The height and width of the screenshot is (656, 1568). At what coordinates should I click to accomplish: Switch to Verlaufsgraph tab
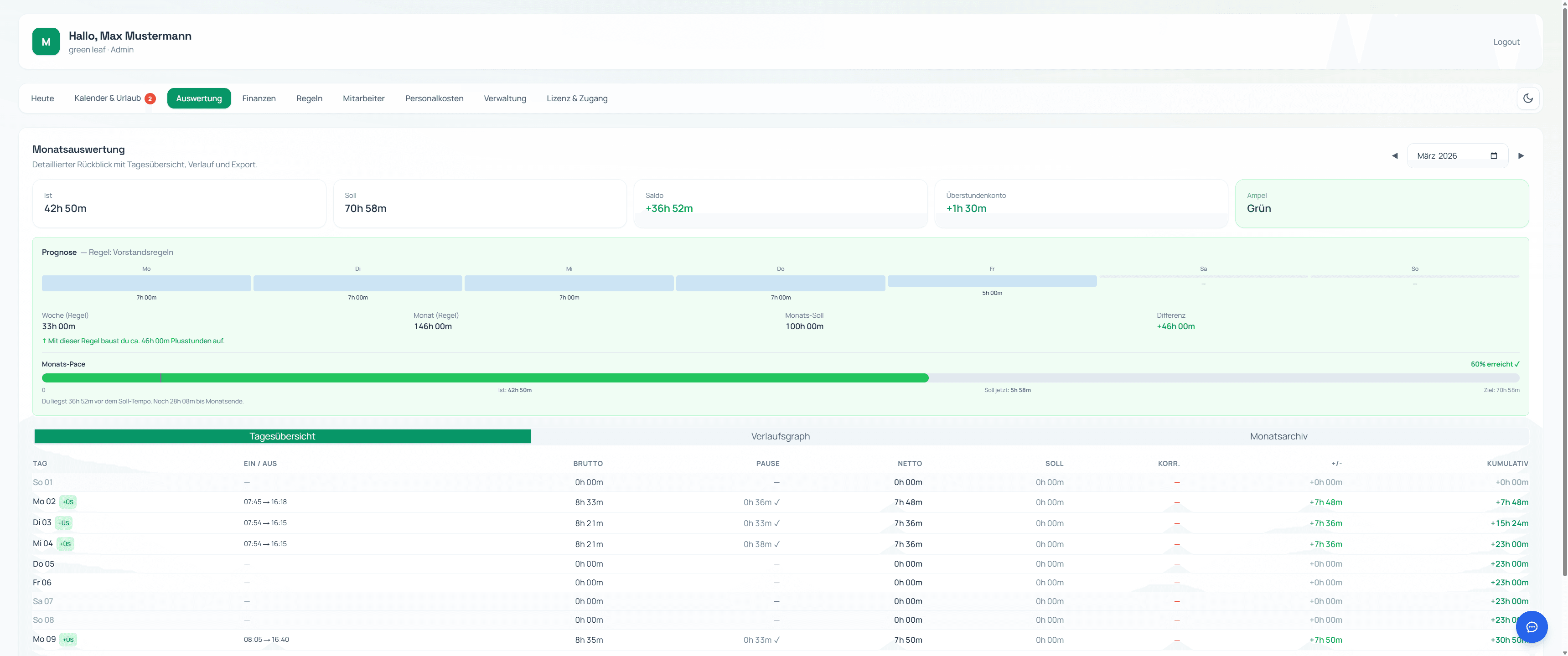780,436
